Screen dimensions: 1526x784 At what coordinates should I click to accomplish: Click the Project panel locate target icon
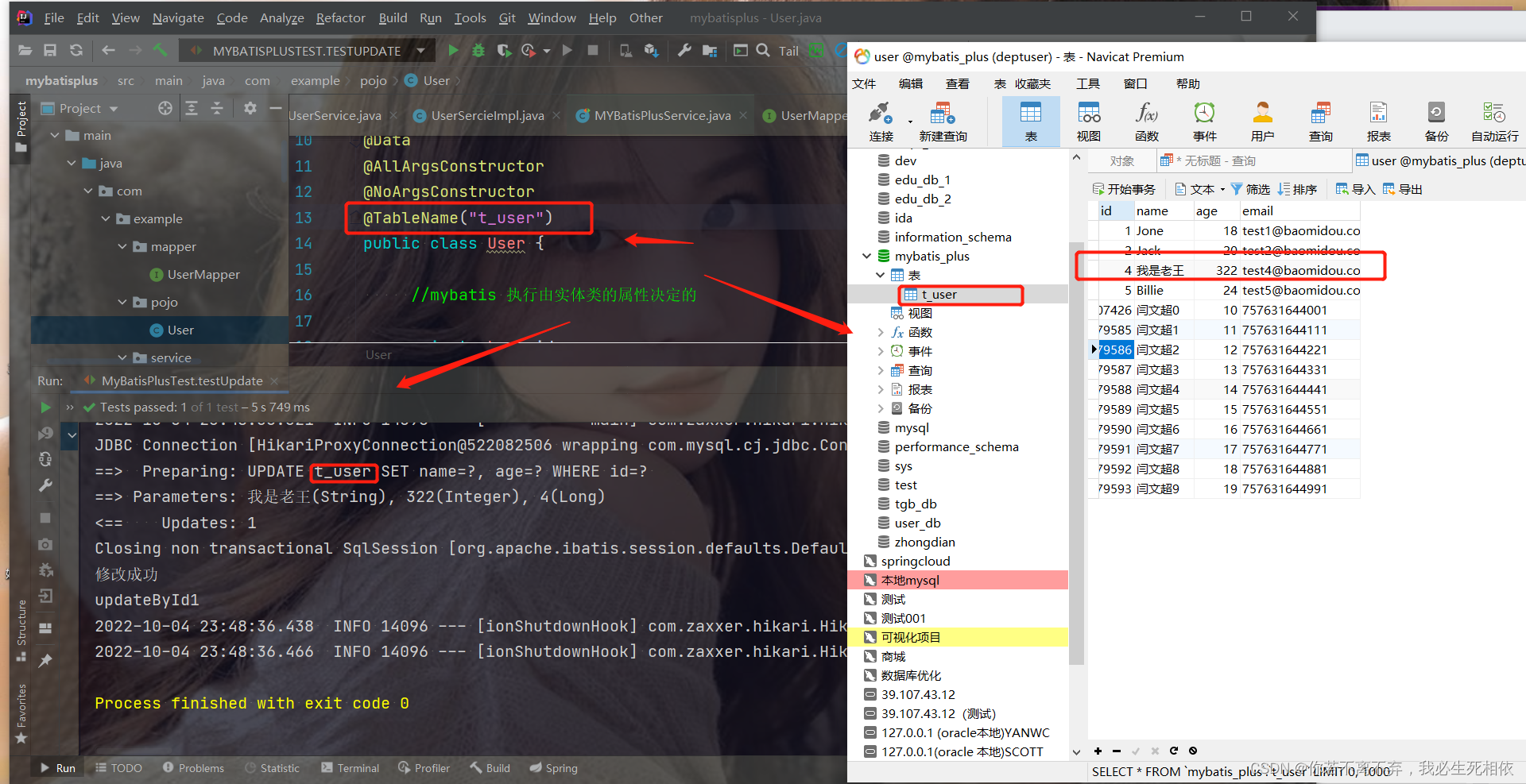pyautogui.click(x=165, y=108)
